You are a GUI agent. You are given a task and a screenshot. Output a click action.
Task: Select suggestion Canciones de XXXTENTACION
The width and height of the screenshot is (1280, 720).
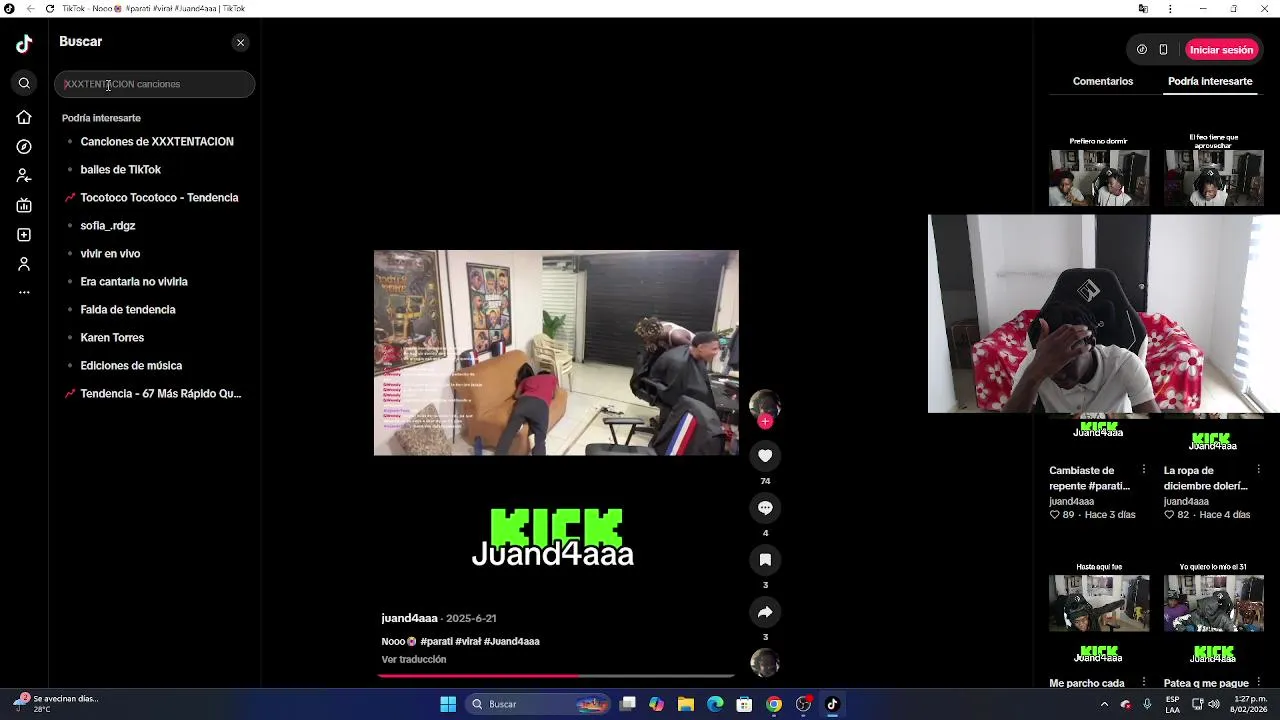click(x=157, y=142)
